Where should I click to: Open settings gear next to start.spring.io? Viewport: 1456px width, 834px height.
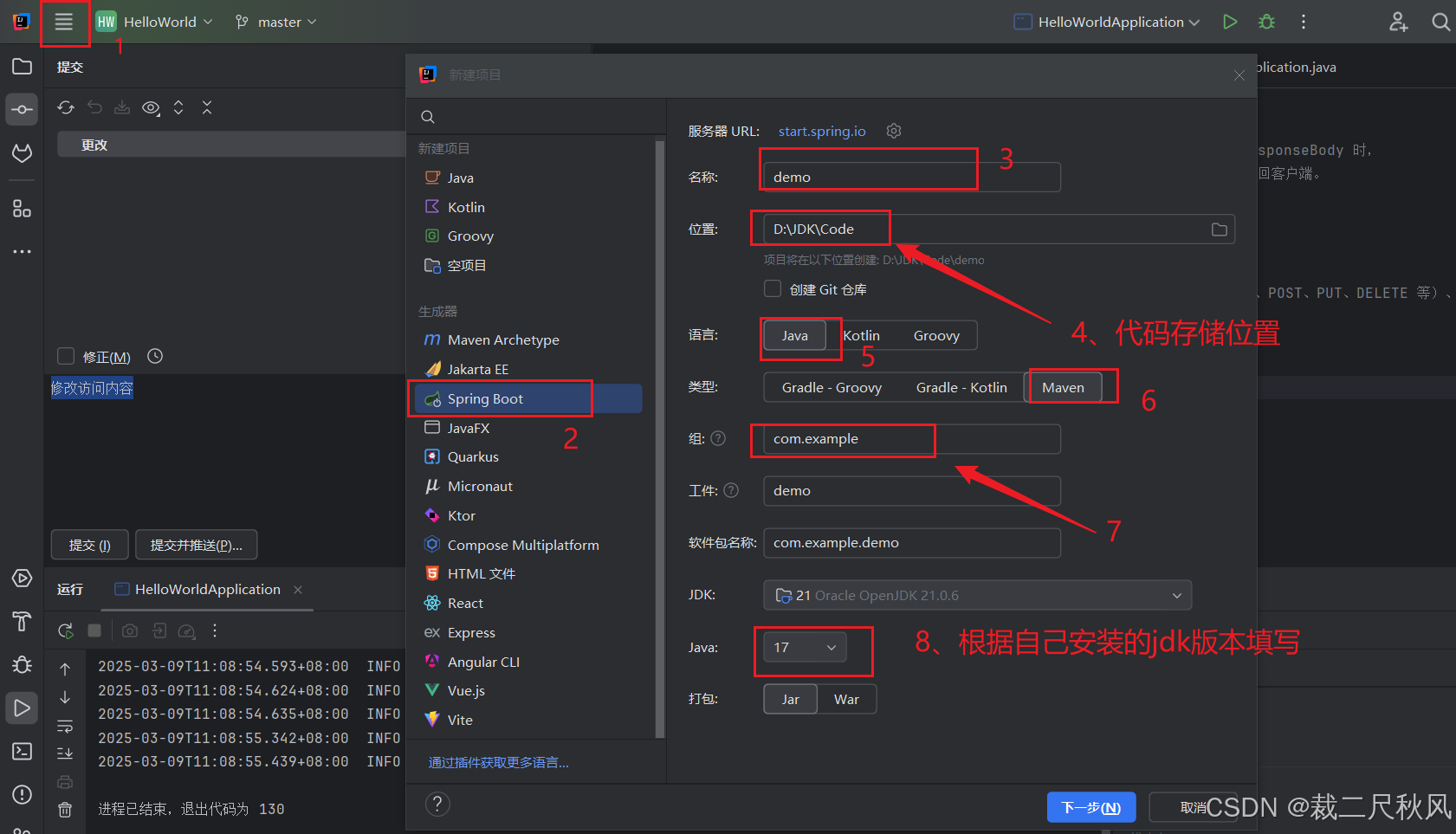(894, 131)
